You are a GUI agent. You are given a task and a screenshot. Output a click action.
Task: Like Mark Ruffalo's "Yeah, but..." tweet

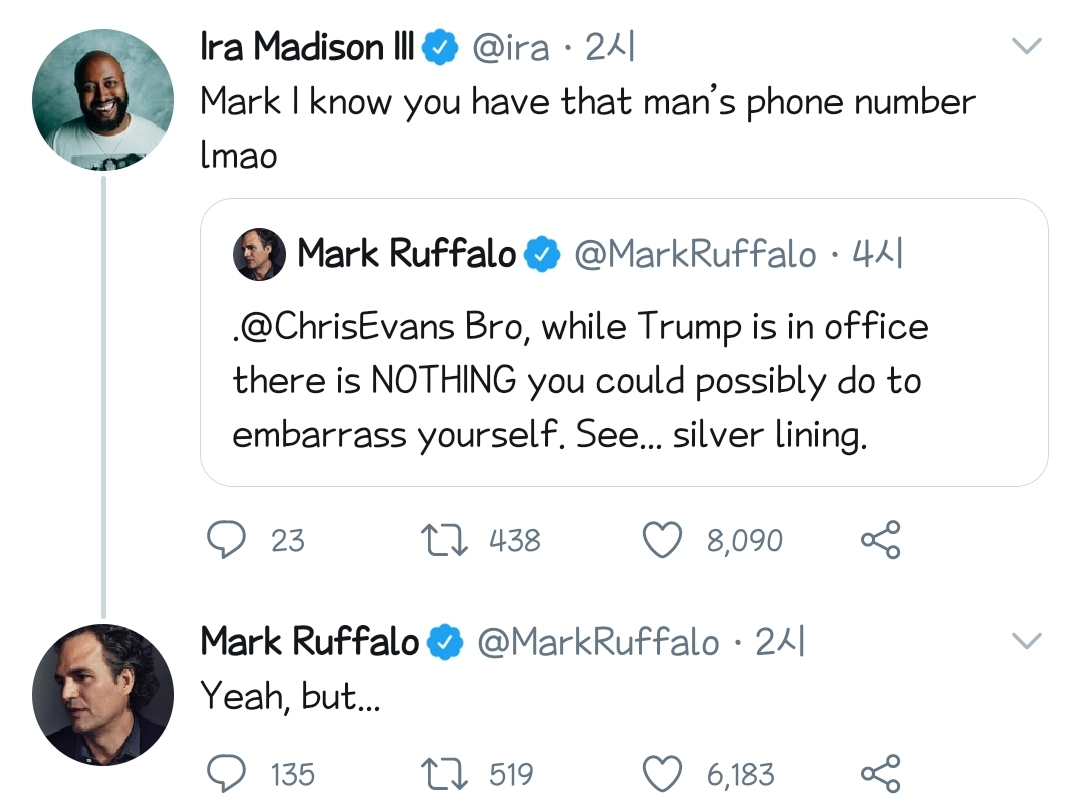(x=661, y=774)
